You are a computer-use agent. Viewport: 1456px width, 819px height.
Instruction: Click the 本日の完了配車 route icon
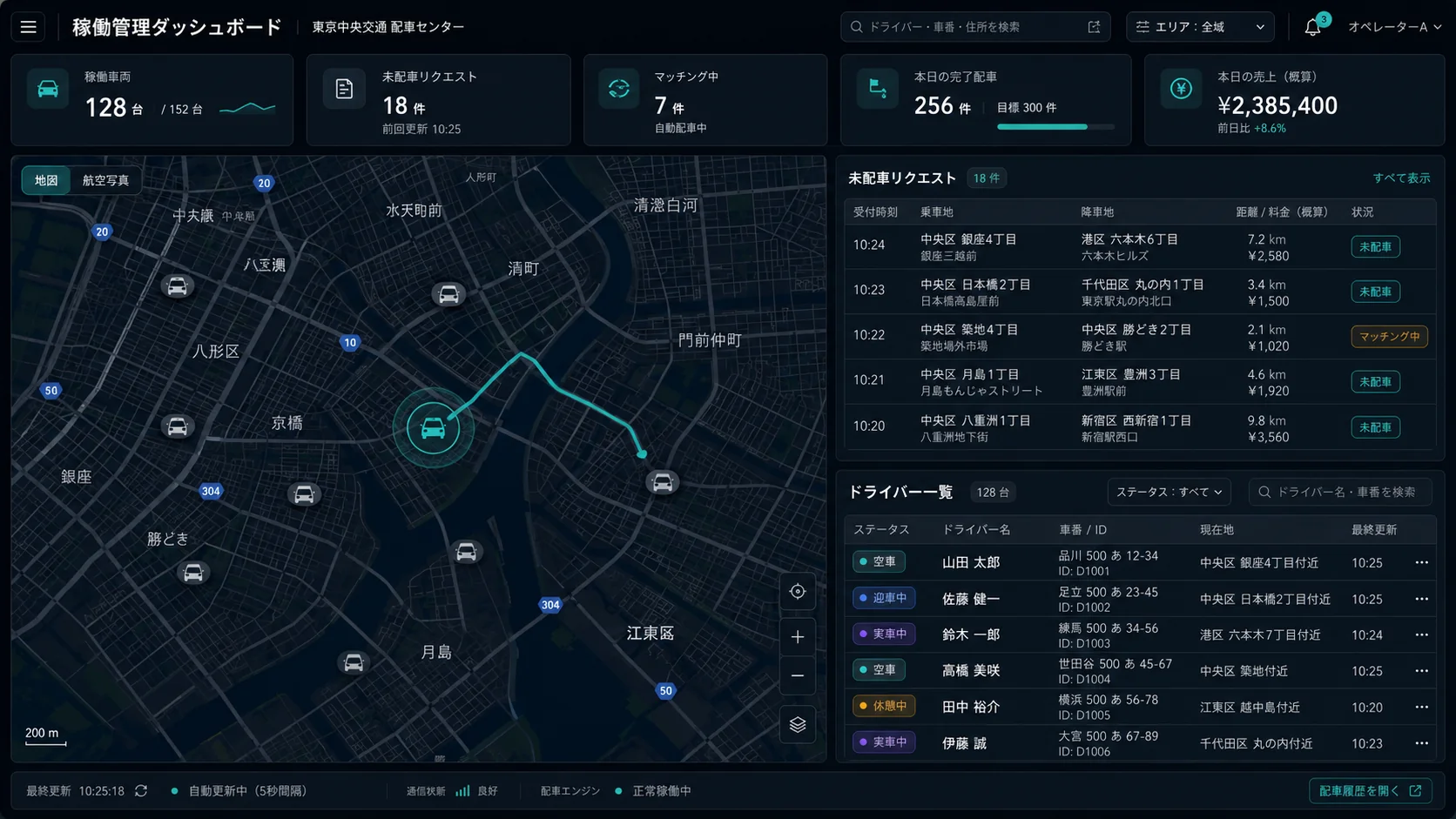tap(877, 89)
